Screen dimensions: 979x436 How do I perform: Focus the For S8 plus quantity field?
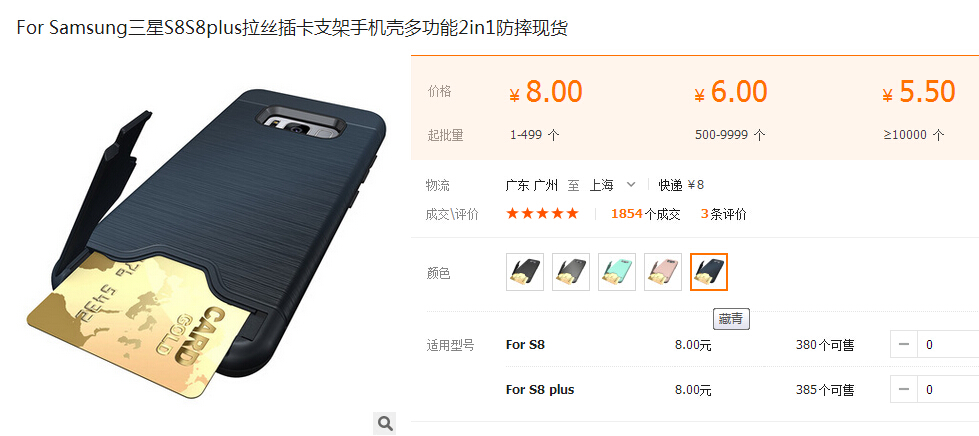(948, 390)
